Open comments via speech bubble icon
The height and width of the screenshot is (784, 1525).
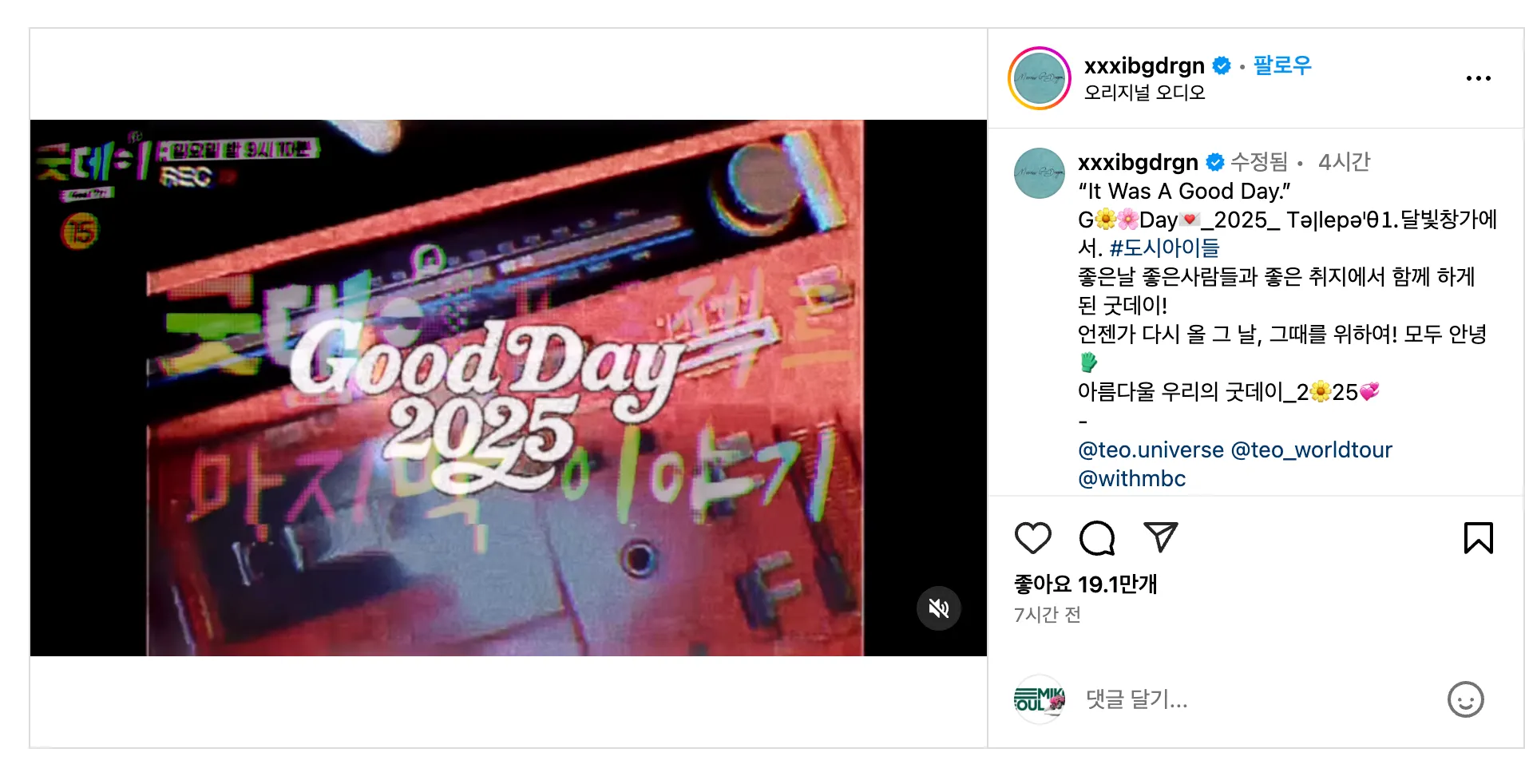coord(1097,538)
